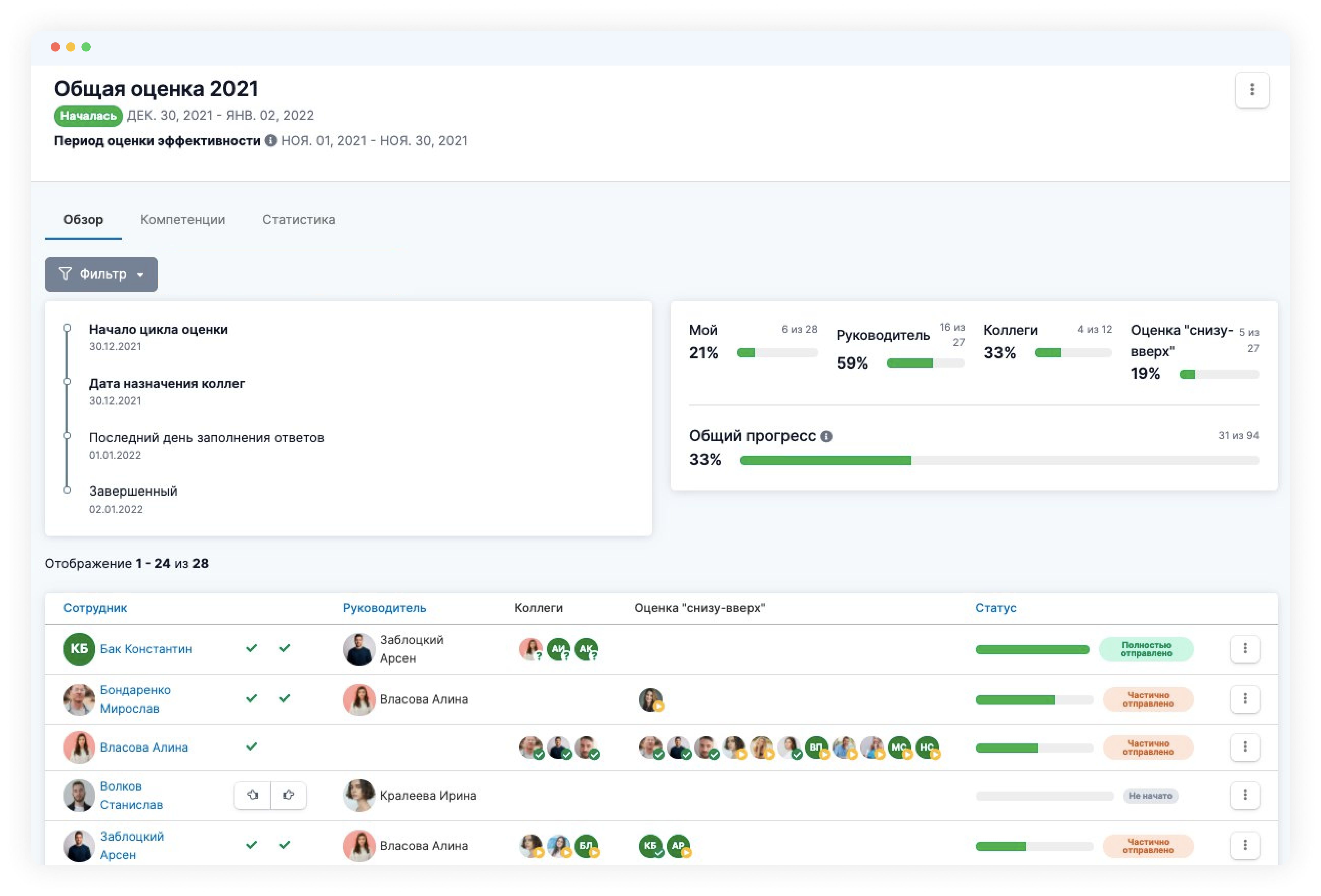Click first green checkmark in Бак Константин row

pos(251,648)
